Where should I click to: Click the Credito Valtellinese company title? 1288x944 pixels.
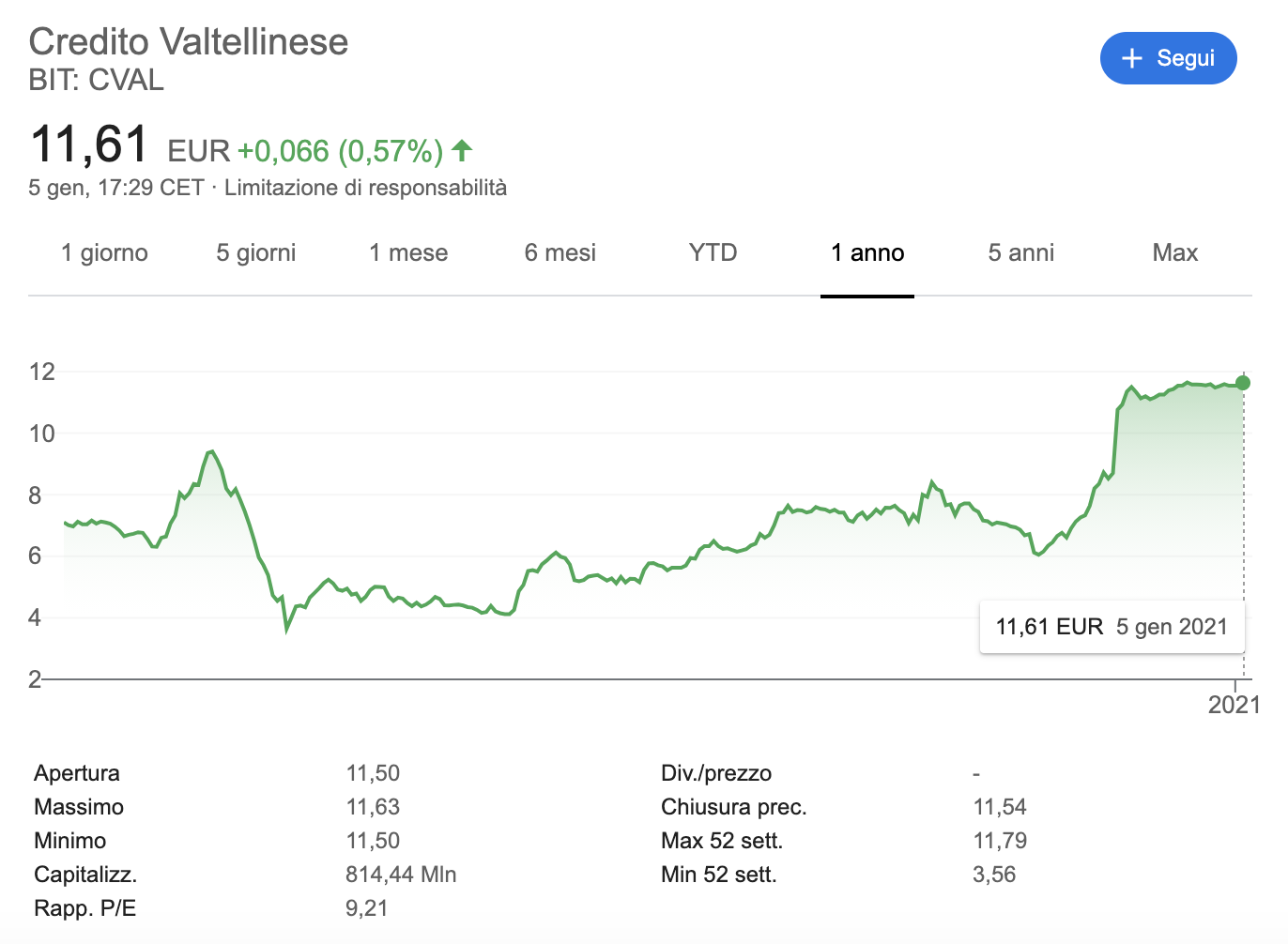(x=189, y=42)
